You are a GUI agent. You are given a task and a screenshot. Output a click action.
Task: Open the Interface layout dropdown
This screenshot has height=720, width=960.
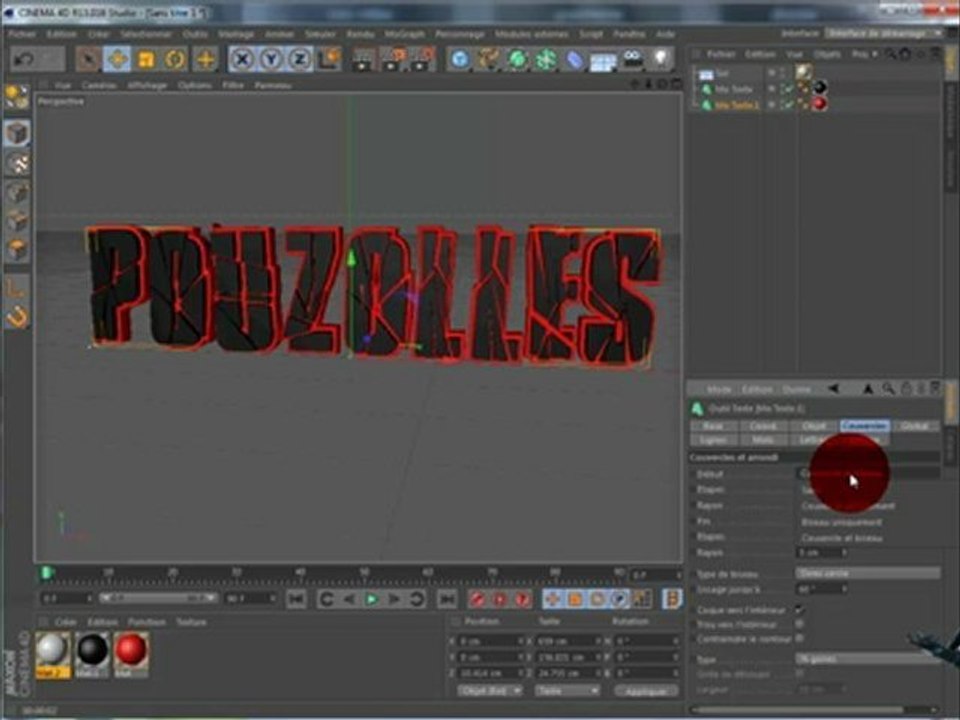click(884, 33)
